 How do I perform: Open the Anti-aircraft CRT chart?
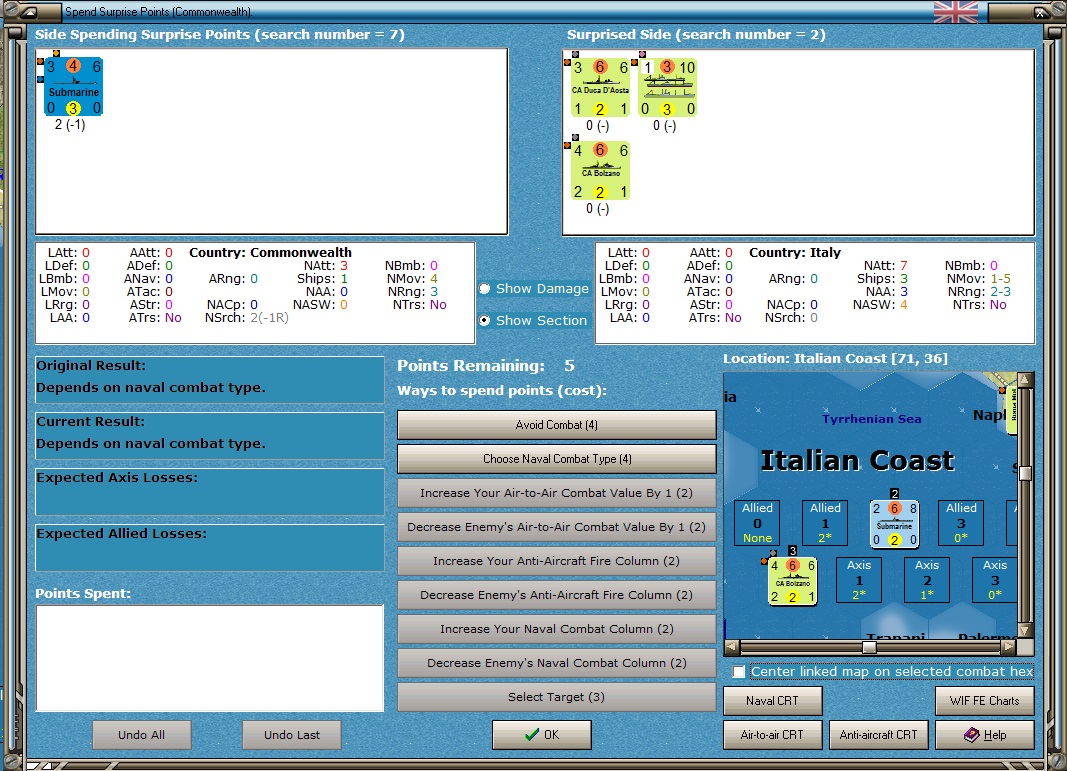pyautogui.click(x=879, y=735)
